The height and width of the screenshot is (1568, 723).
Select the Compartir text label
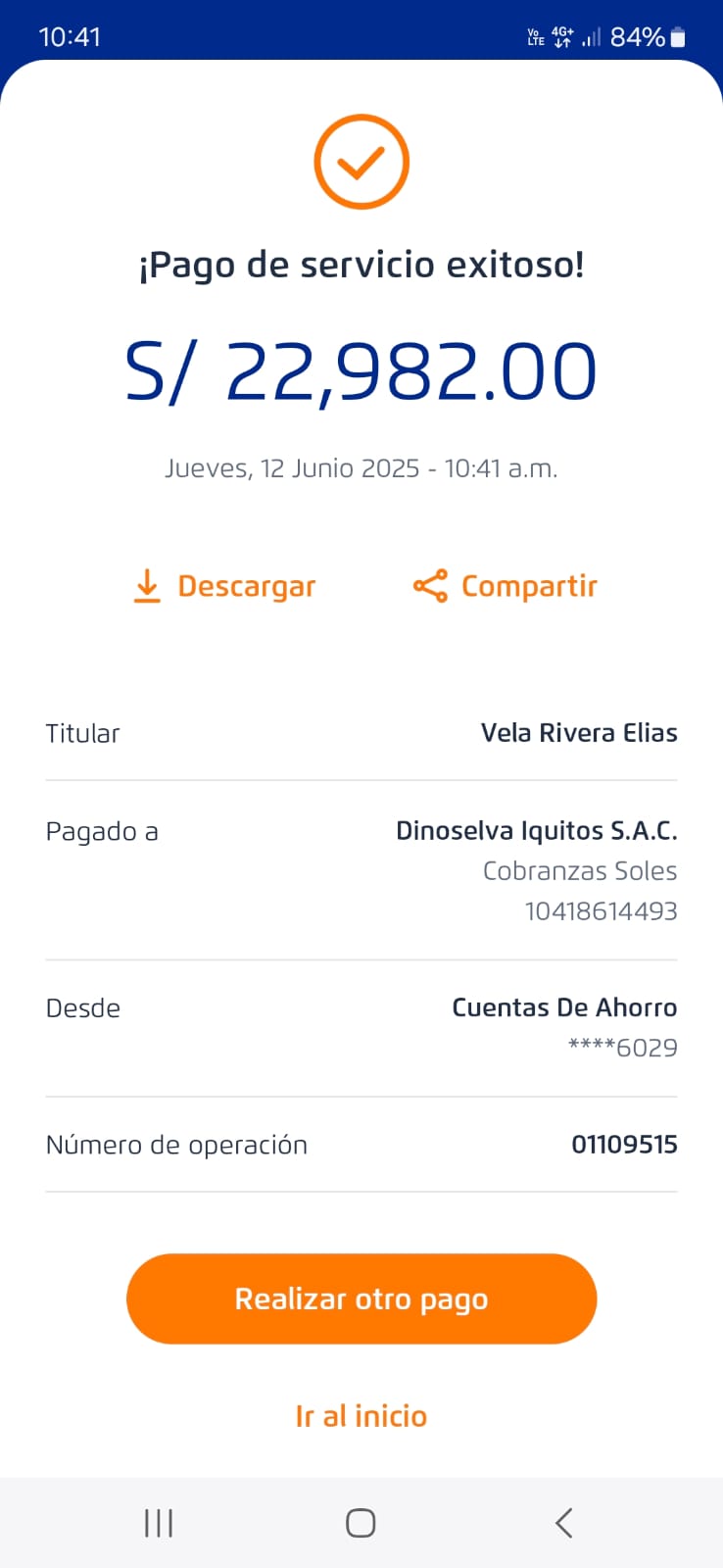(x=529, y=586)
